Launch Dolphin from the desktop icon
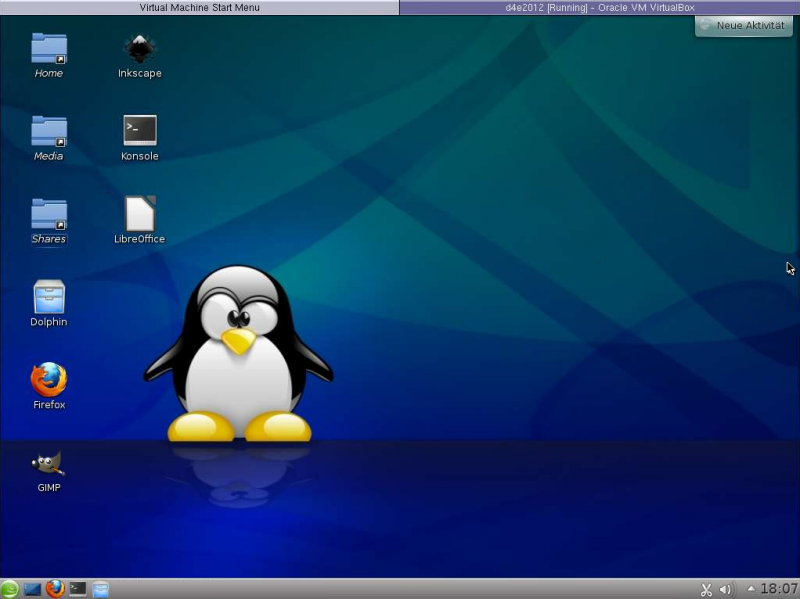This screenshot has height=599, width=800. tap(49, 304)
